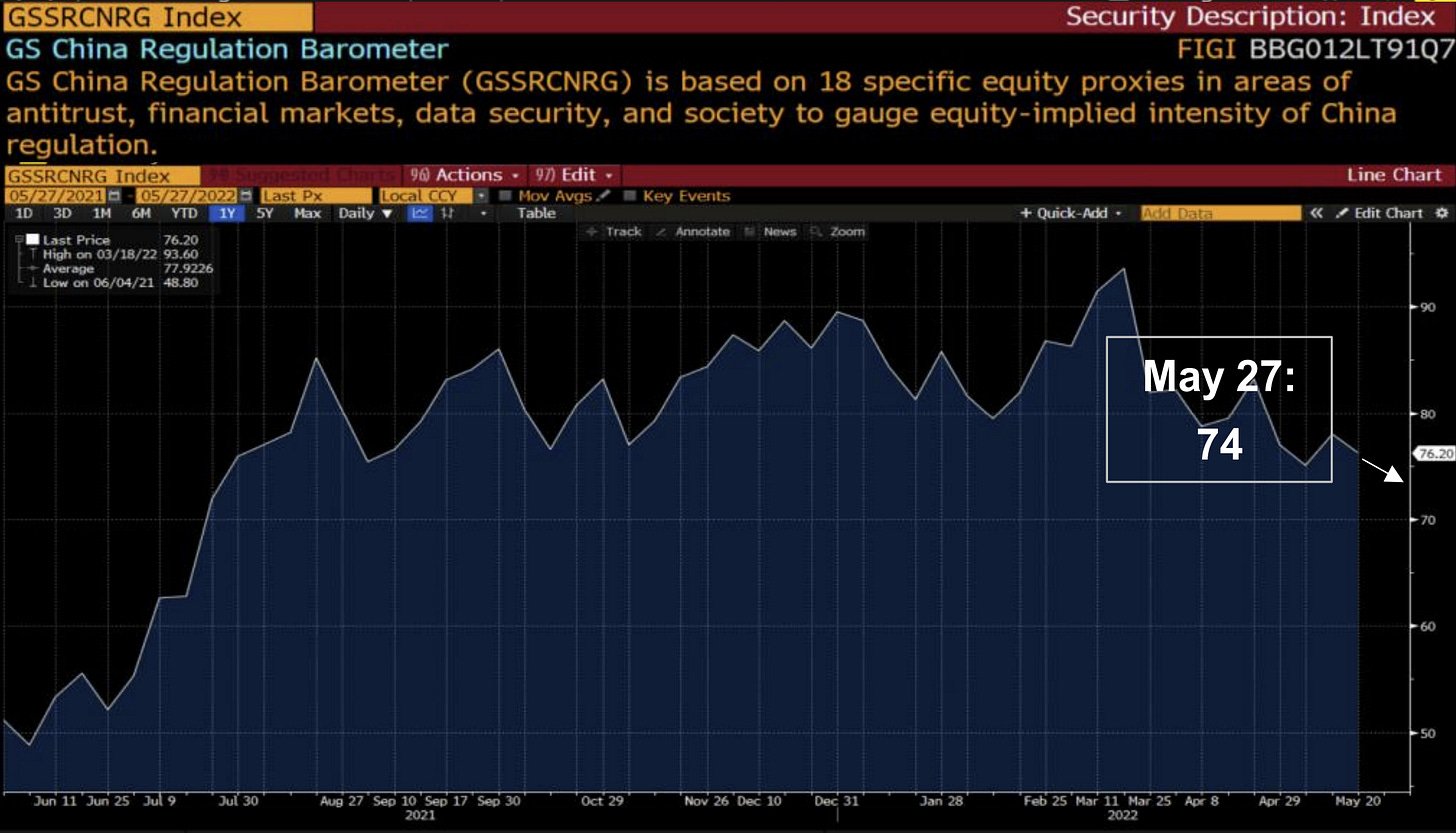Expand the chart style options arrow
Viewport: 1456px width, 833px height.
pos(483,213)
